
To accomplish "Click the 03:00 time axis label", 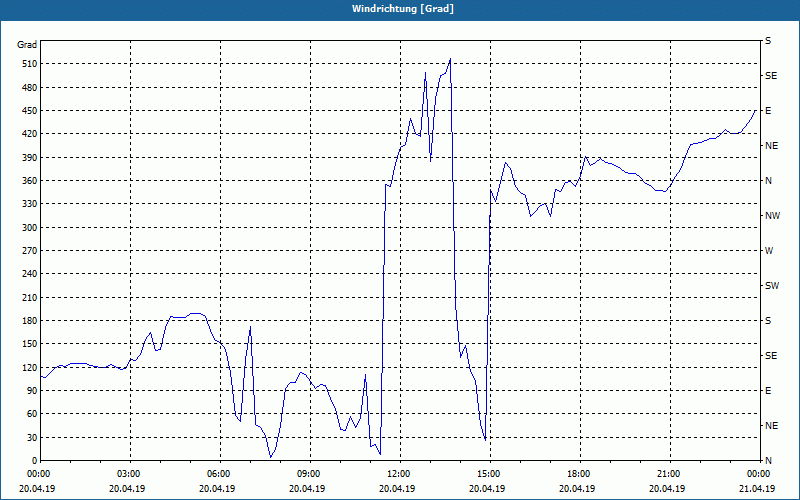I will tap(131, 473).
